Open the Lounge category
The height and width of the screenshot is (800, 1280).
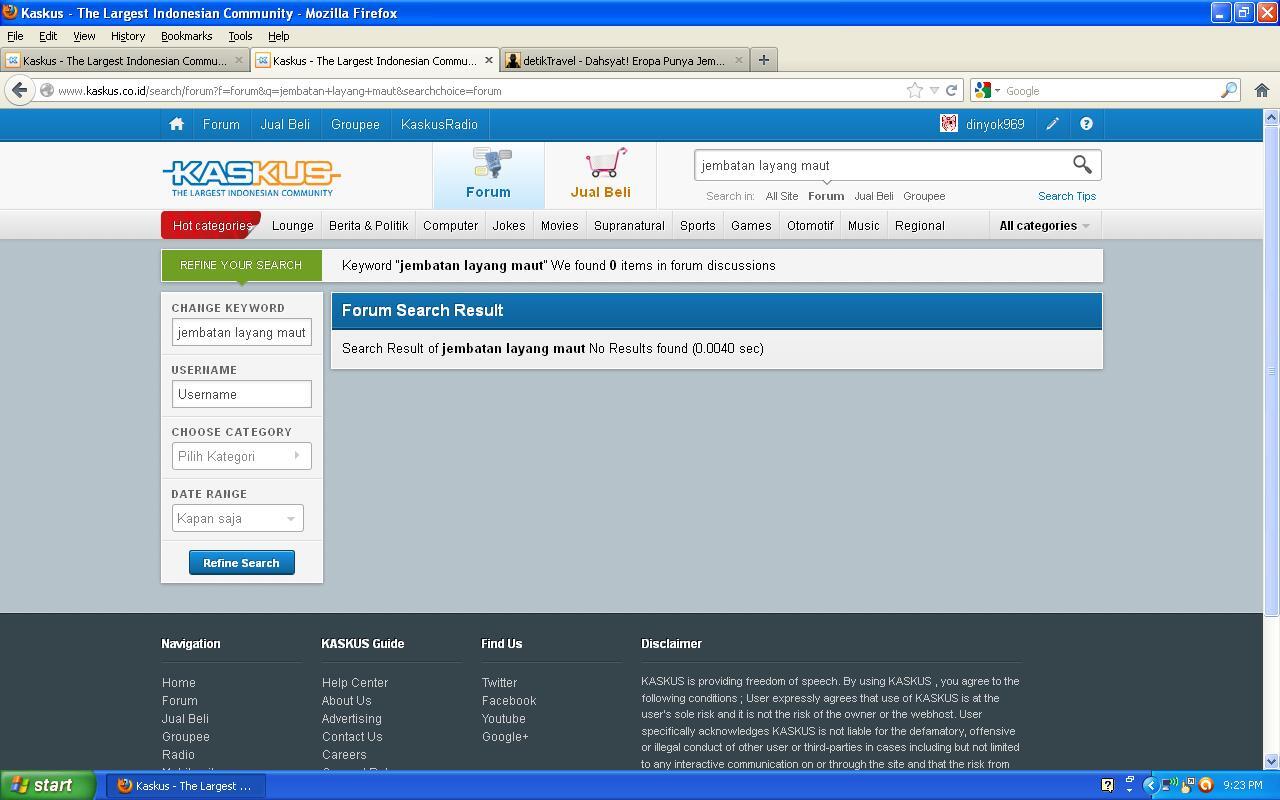pyautogui.click(x=292, y=225)
